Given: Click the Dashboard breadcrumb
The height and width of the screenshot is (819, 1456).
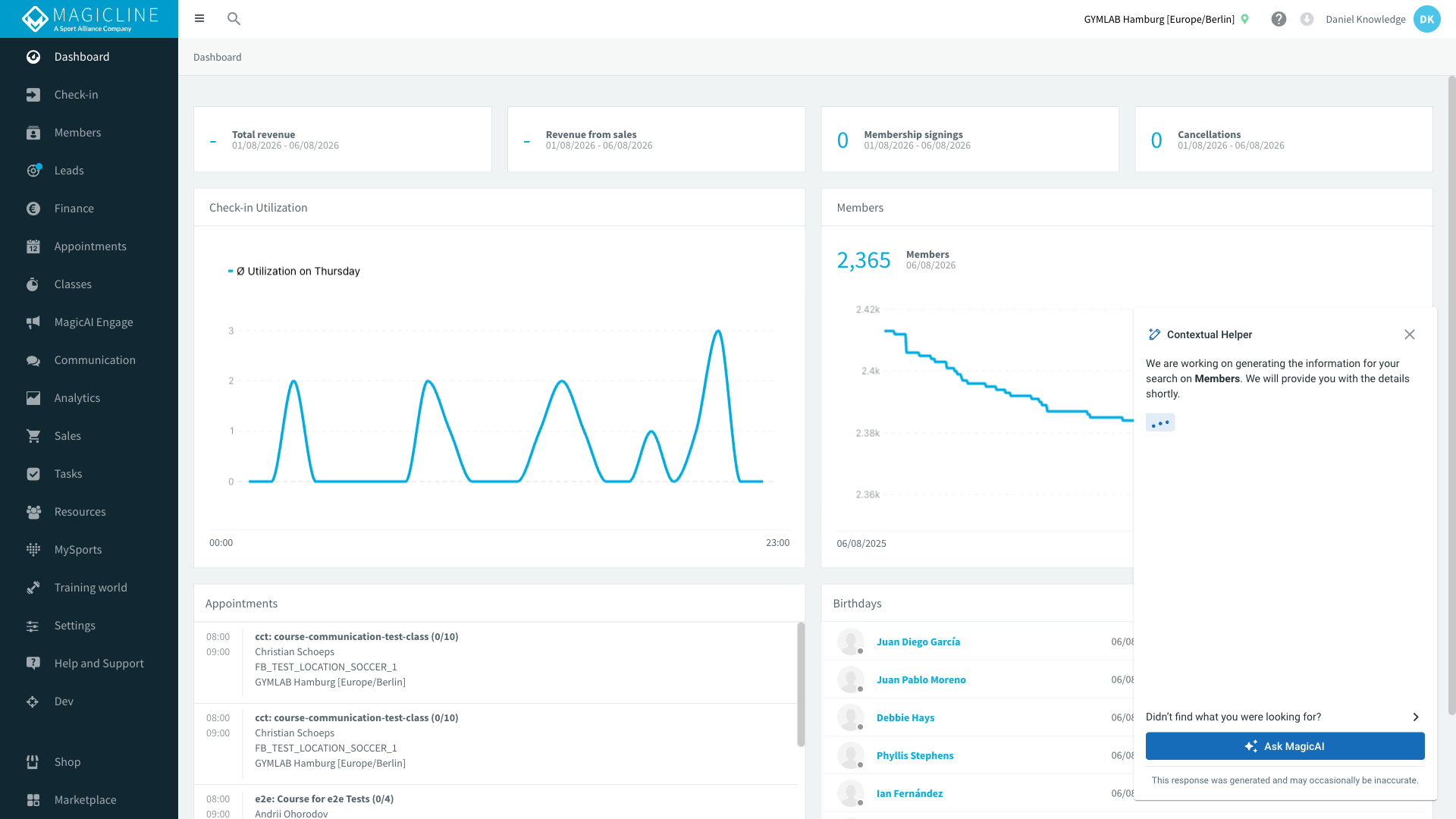Looking at the screenshot, I should point(218,57).
